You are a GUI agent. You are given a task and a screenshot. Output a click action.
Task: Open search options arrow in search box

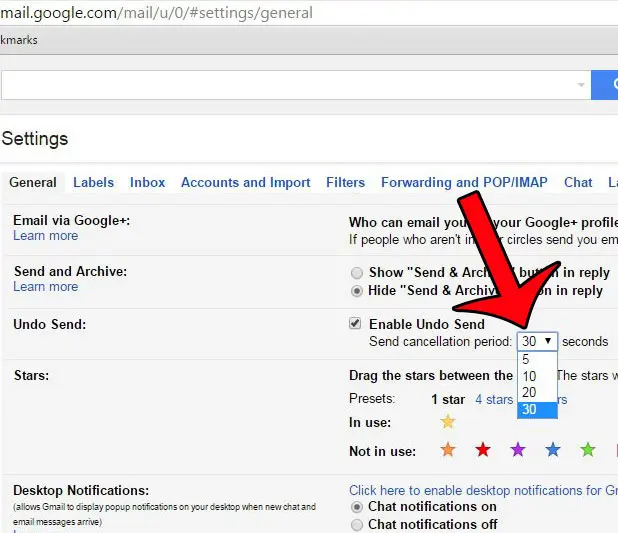pos(581,85)
